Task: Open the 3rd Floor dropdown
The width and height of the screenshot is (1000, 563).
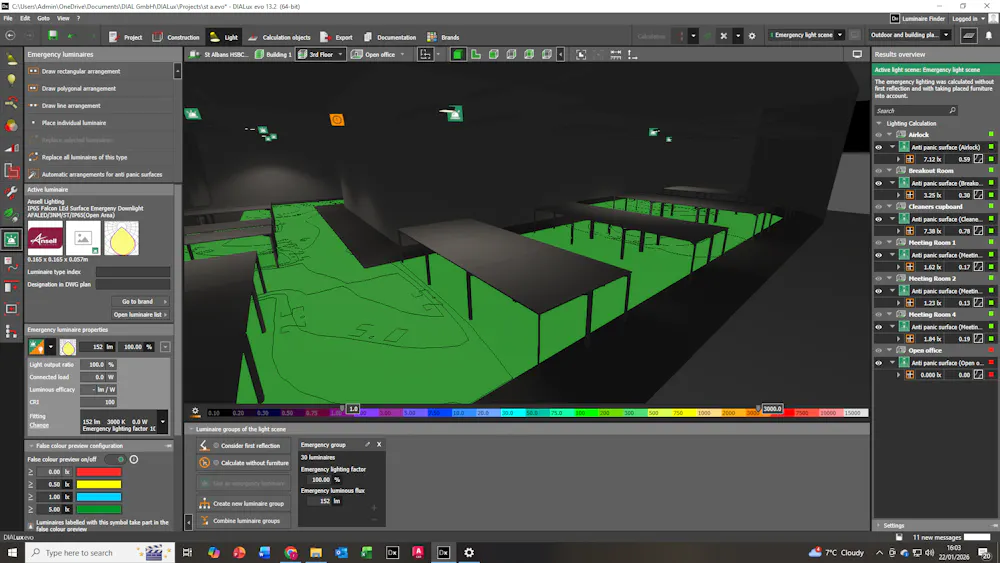Action: (x=340, y=55)
